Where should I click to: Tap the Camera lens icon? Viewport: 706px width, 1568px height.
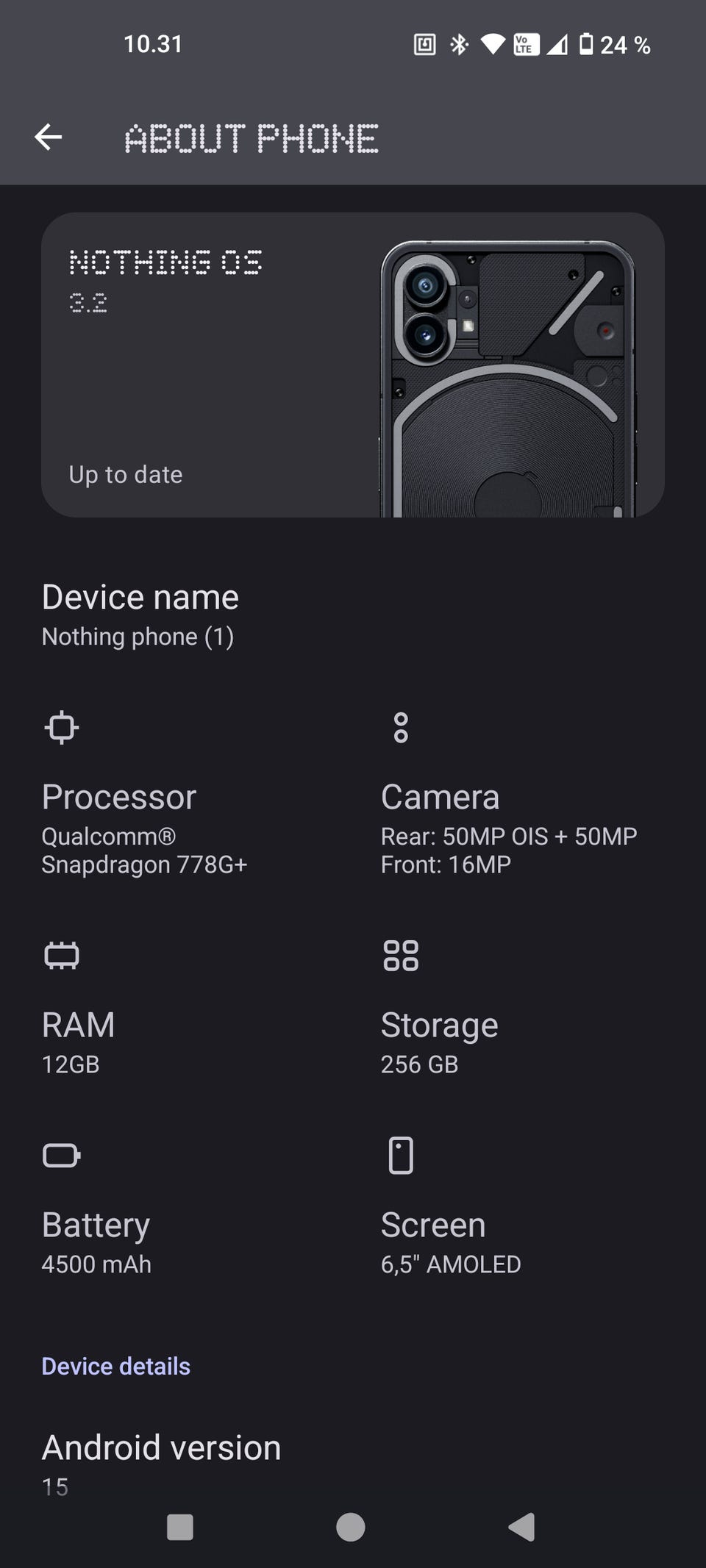pyautogui.click(x=401, y=728)
